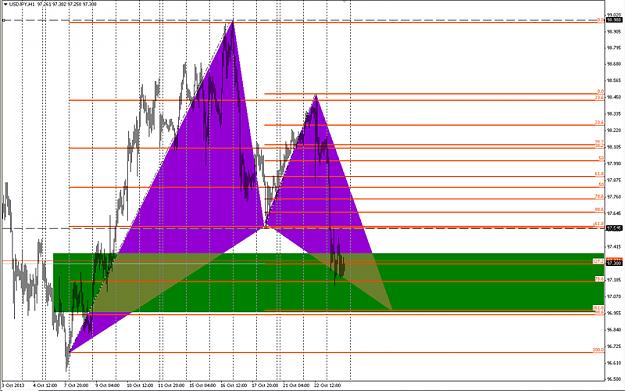
Task: Click the 17 Oct 20:00 time label
Action: (265, 385)
